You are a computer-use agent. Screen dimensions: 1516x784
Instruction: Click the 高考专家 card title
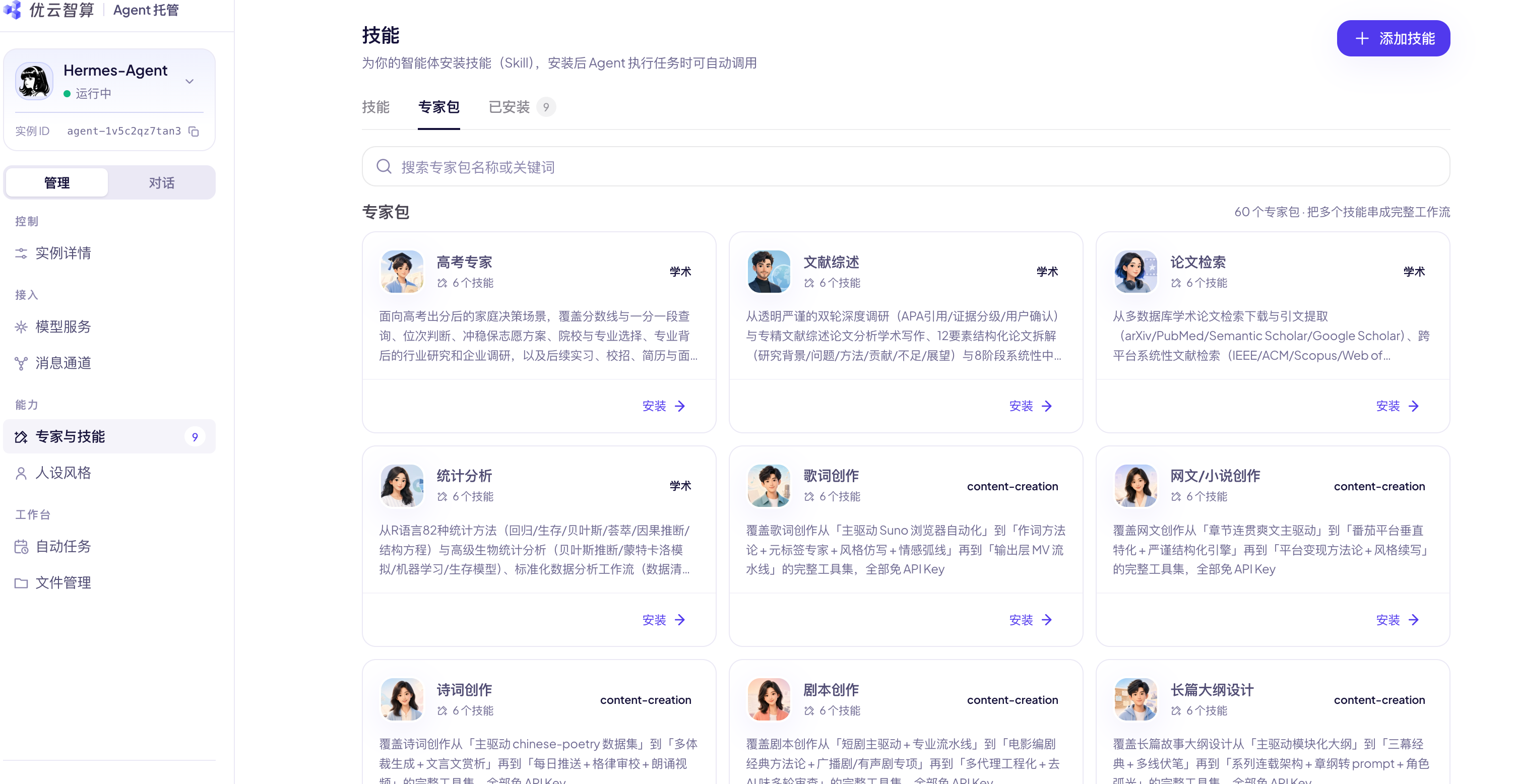(464, 263)
